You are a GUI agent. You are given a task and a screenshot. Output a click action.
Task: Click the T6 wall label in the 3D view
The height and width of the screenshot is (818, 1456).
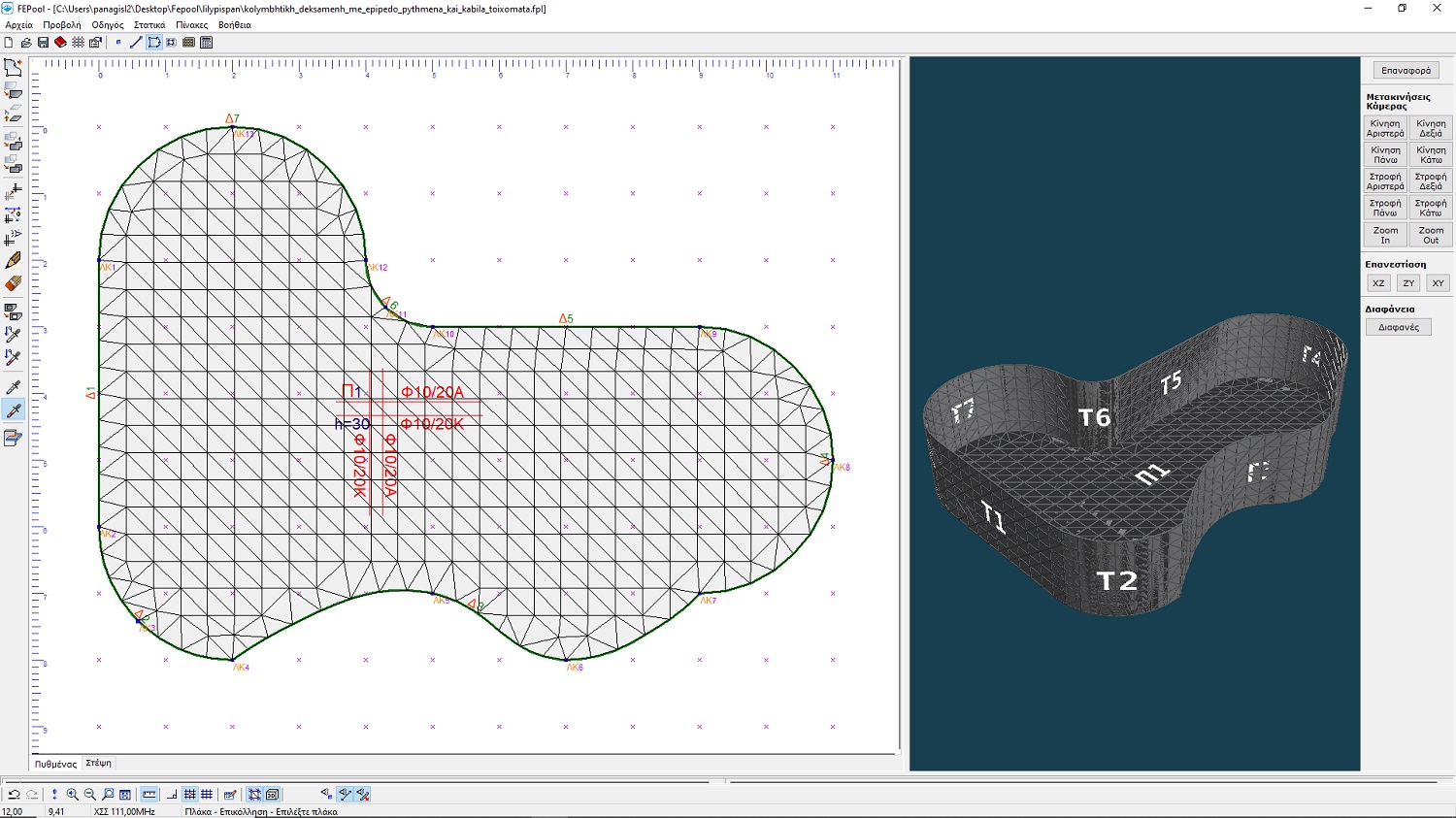(x=1094, y=417)
